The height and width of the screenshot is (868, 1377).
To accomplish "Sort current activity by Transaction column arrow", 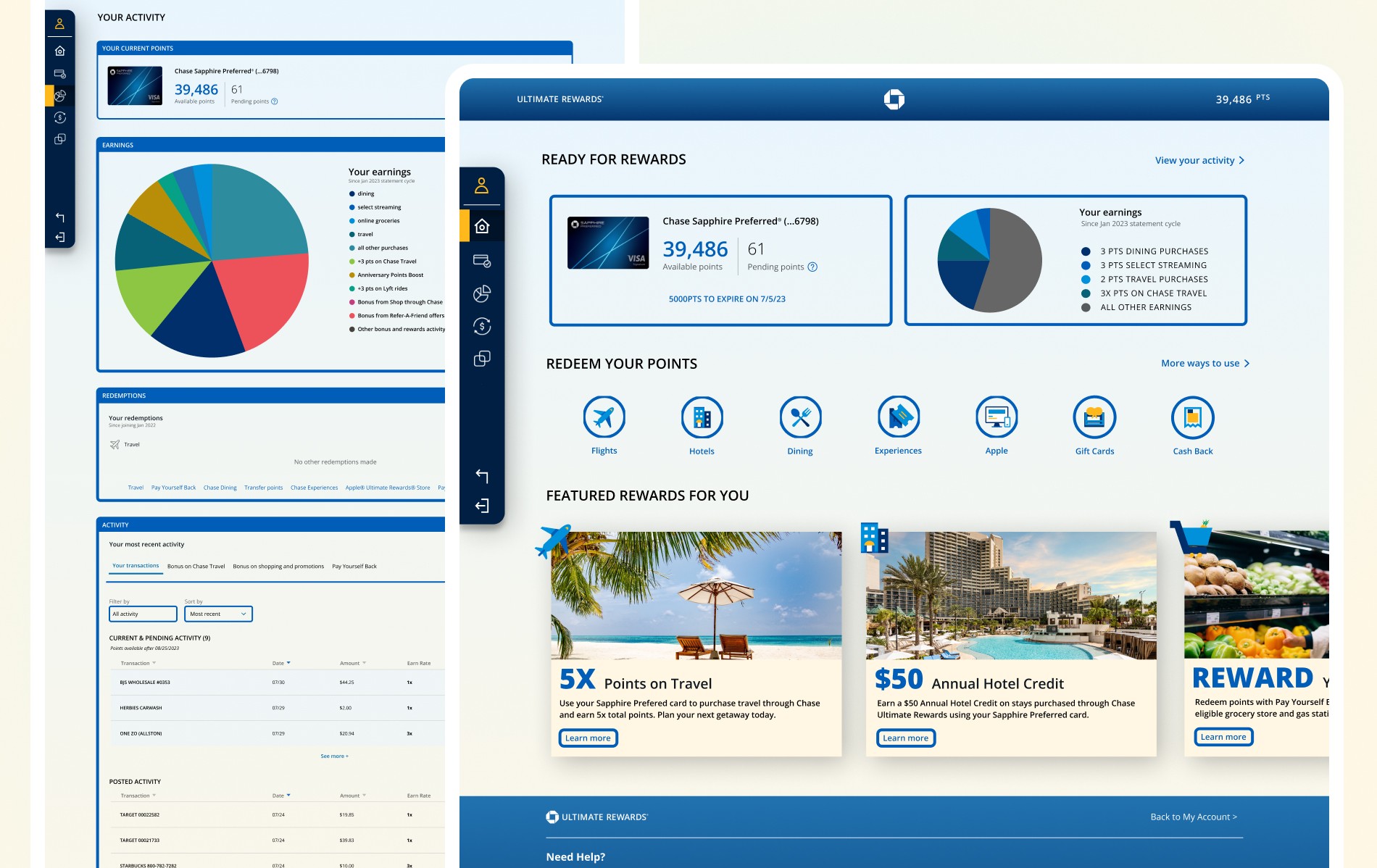I will (154, 663).
